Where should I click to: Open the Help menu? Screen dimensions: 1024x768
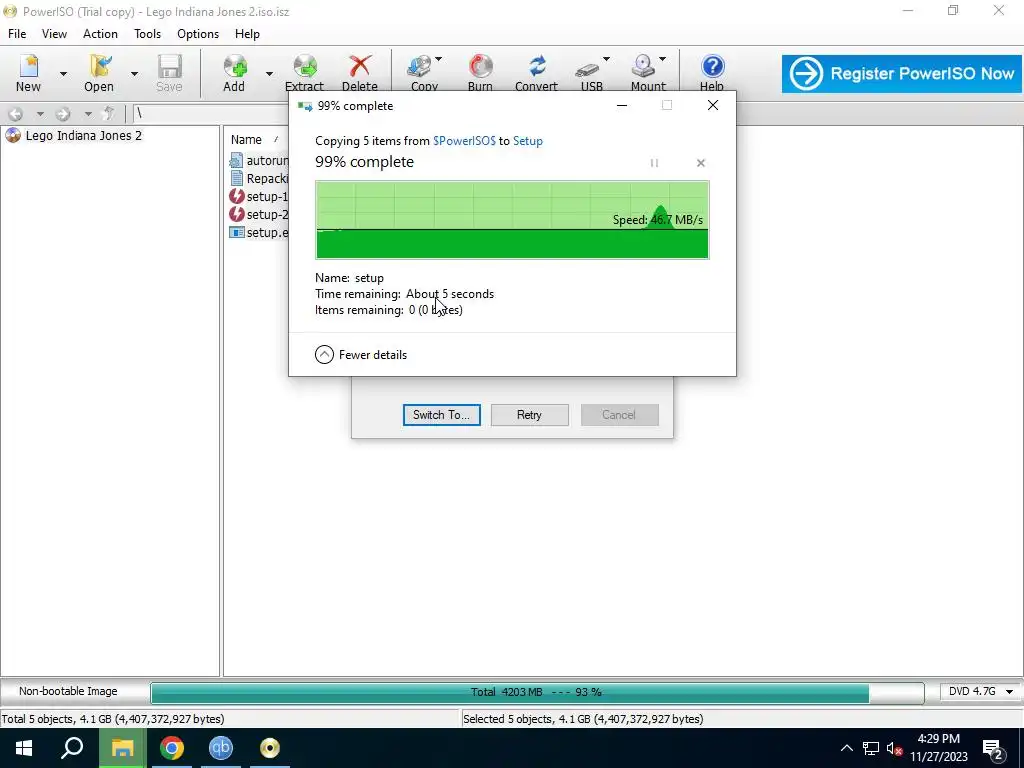point(248,34)
